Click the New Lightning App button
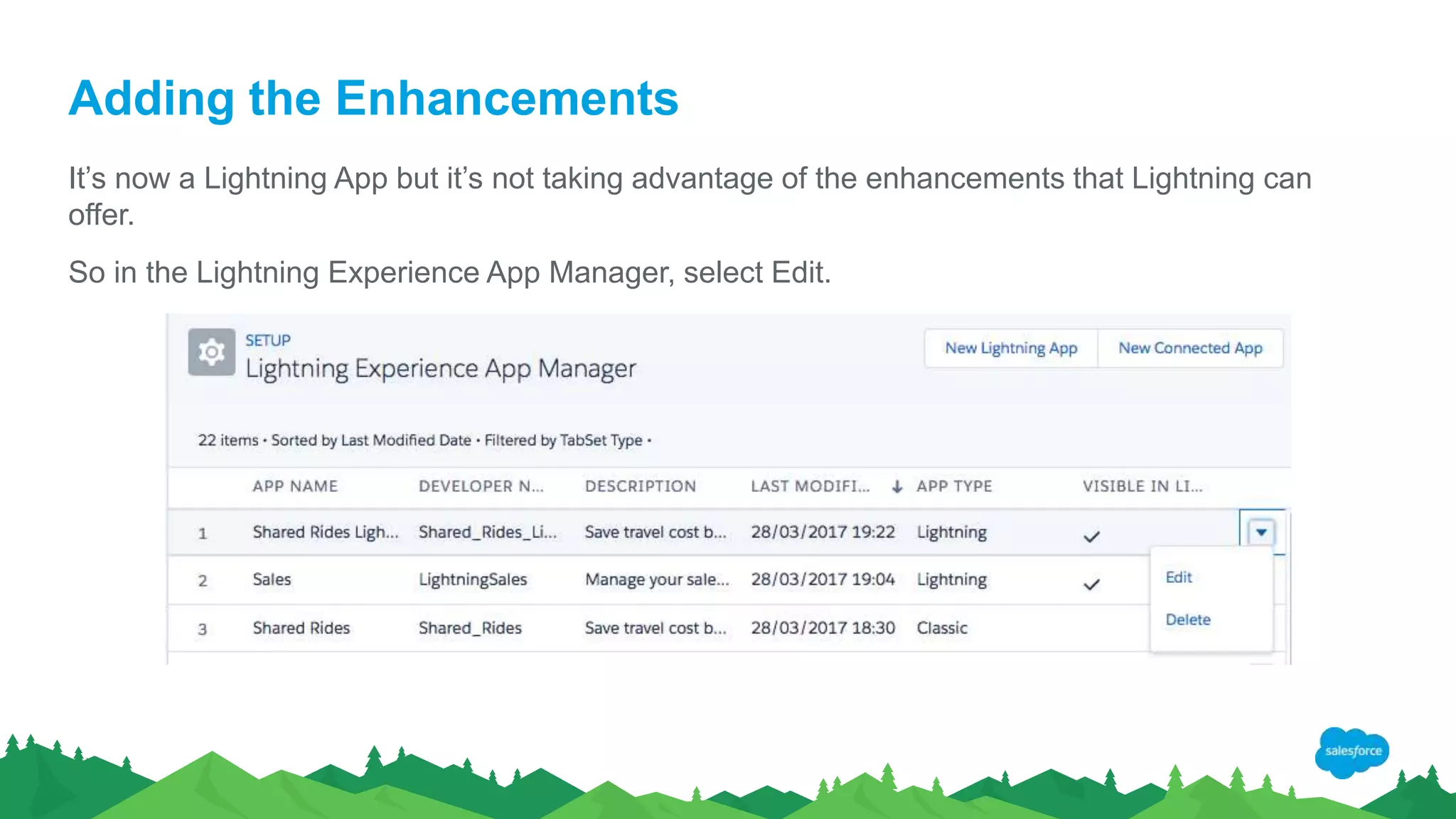The image size is (1456, 819). (1011, 348)
